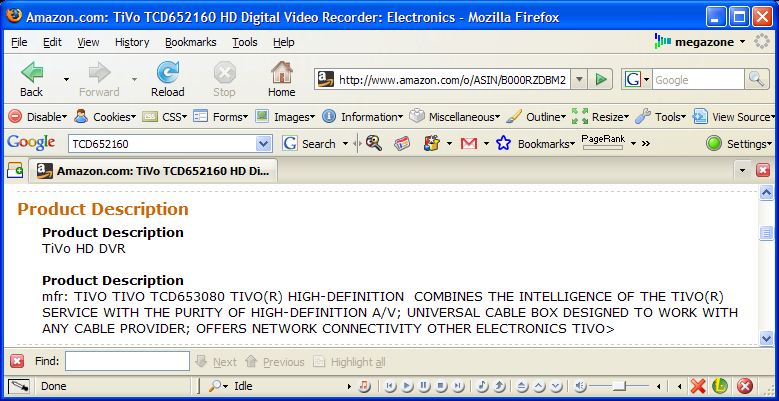
Task: Open the Bookmarks menu
Action: click(189, 42)
